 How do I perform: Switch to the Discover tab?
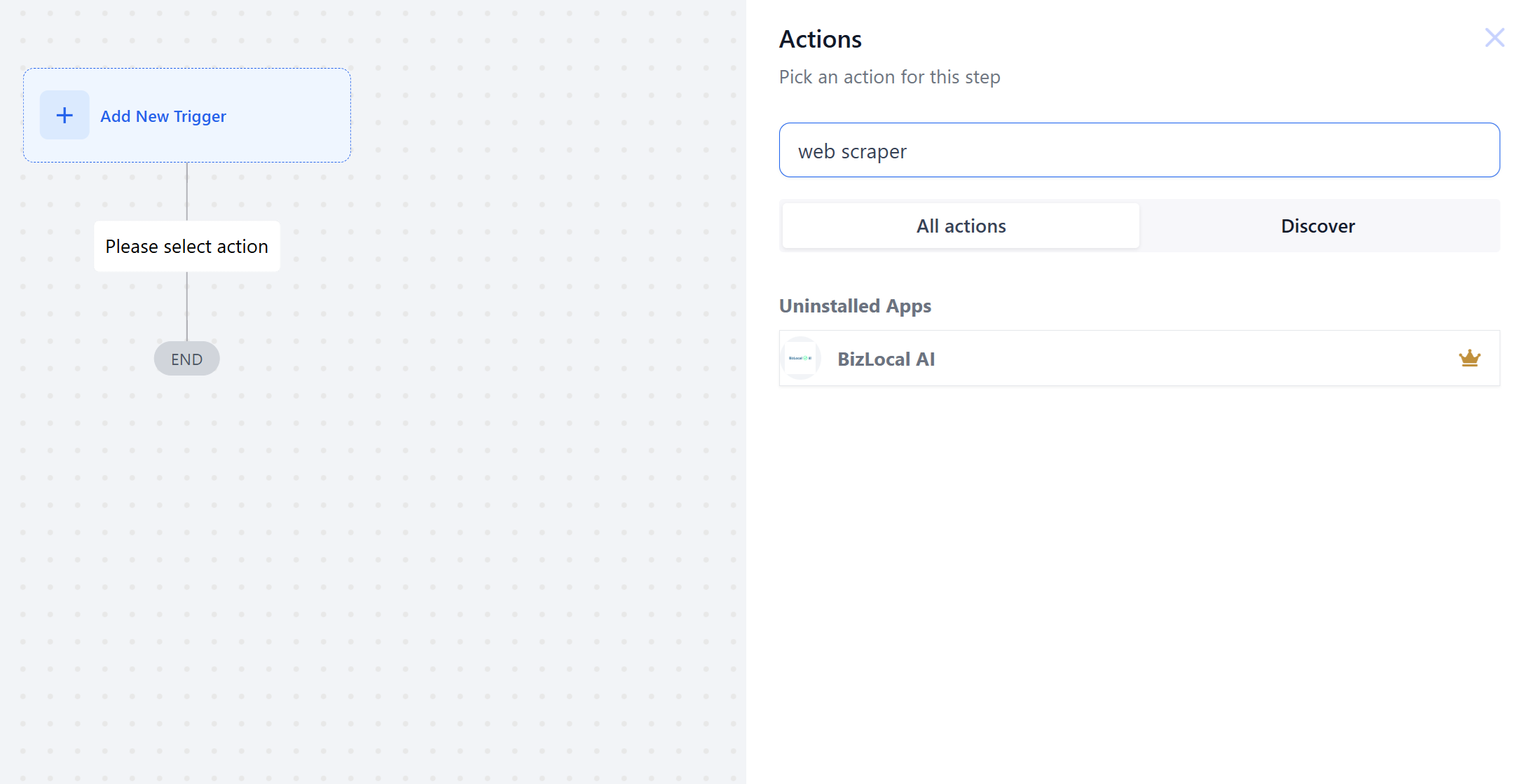(1318, 226)
